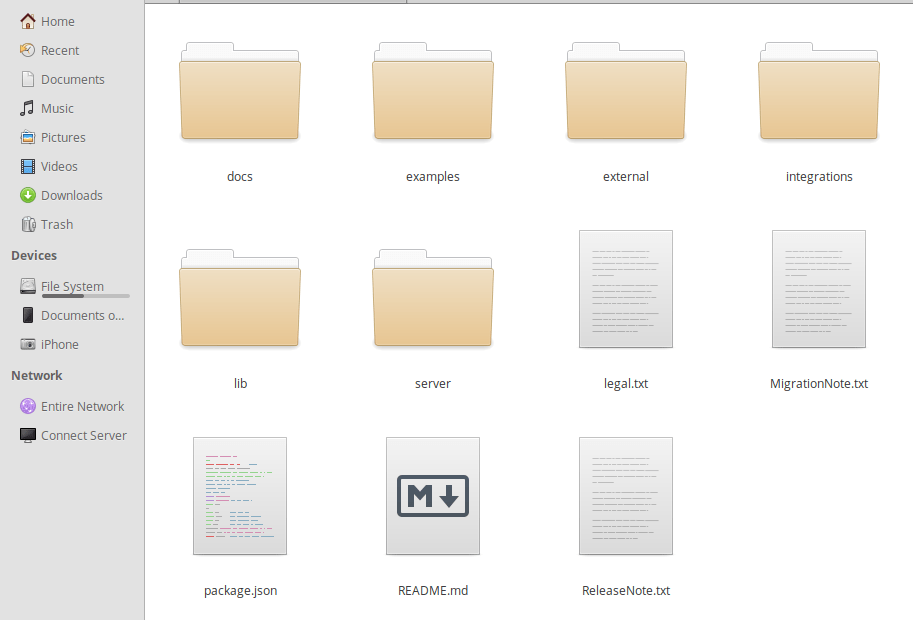Click the Videos film icon
Image resolution: width=913 pixels, height=620 pixels.
click(x=27, y=166)
